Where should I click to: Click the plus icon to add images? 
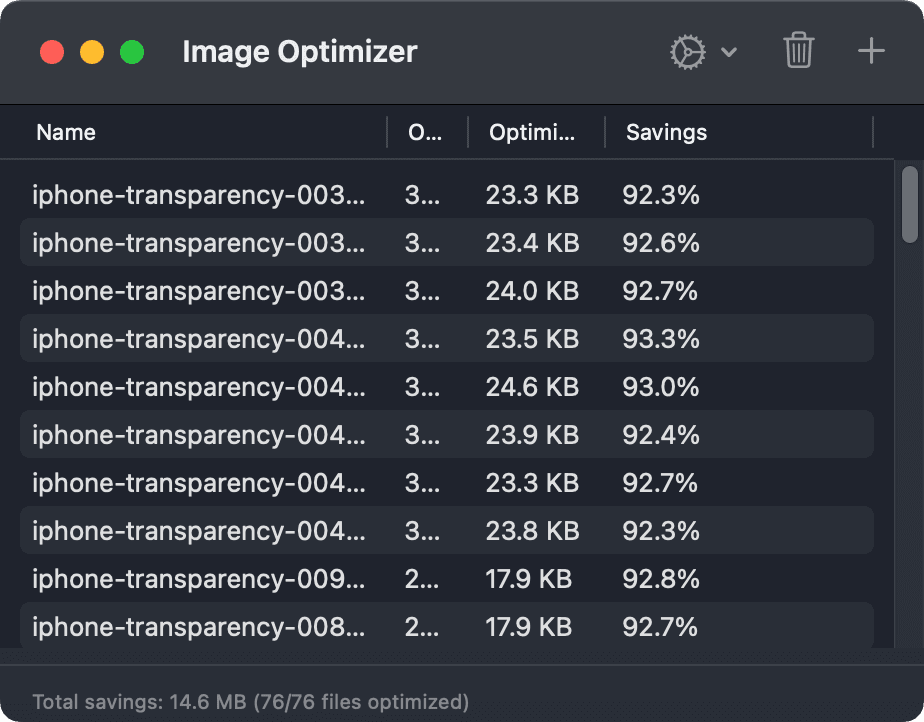pos(870,51)
